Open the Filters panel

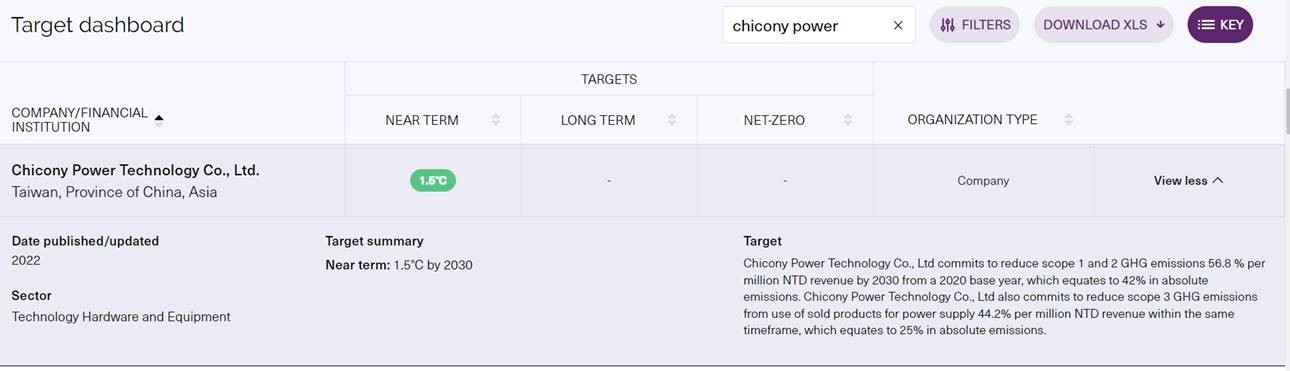coord(974,25)
